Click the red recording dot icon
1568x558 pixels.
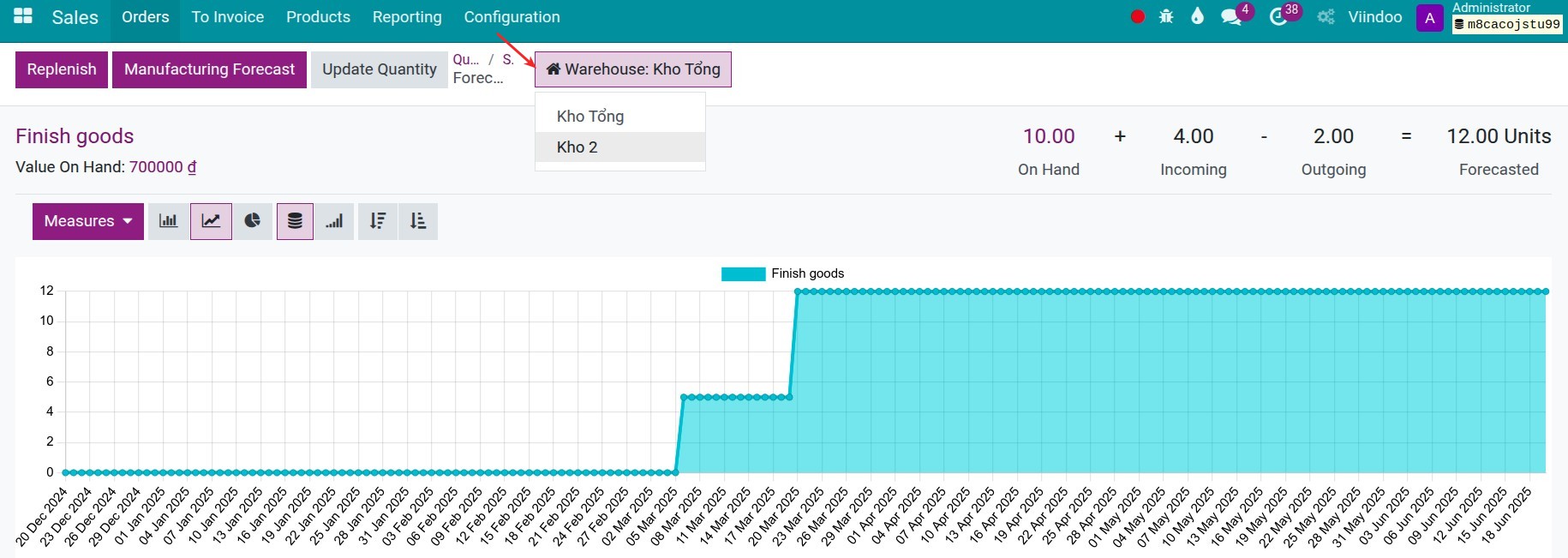tap(1138, 16)
